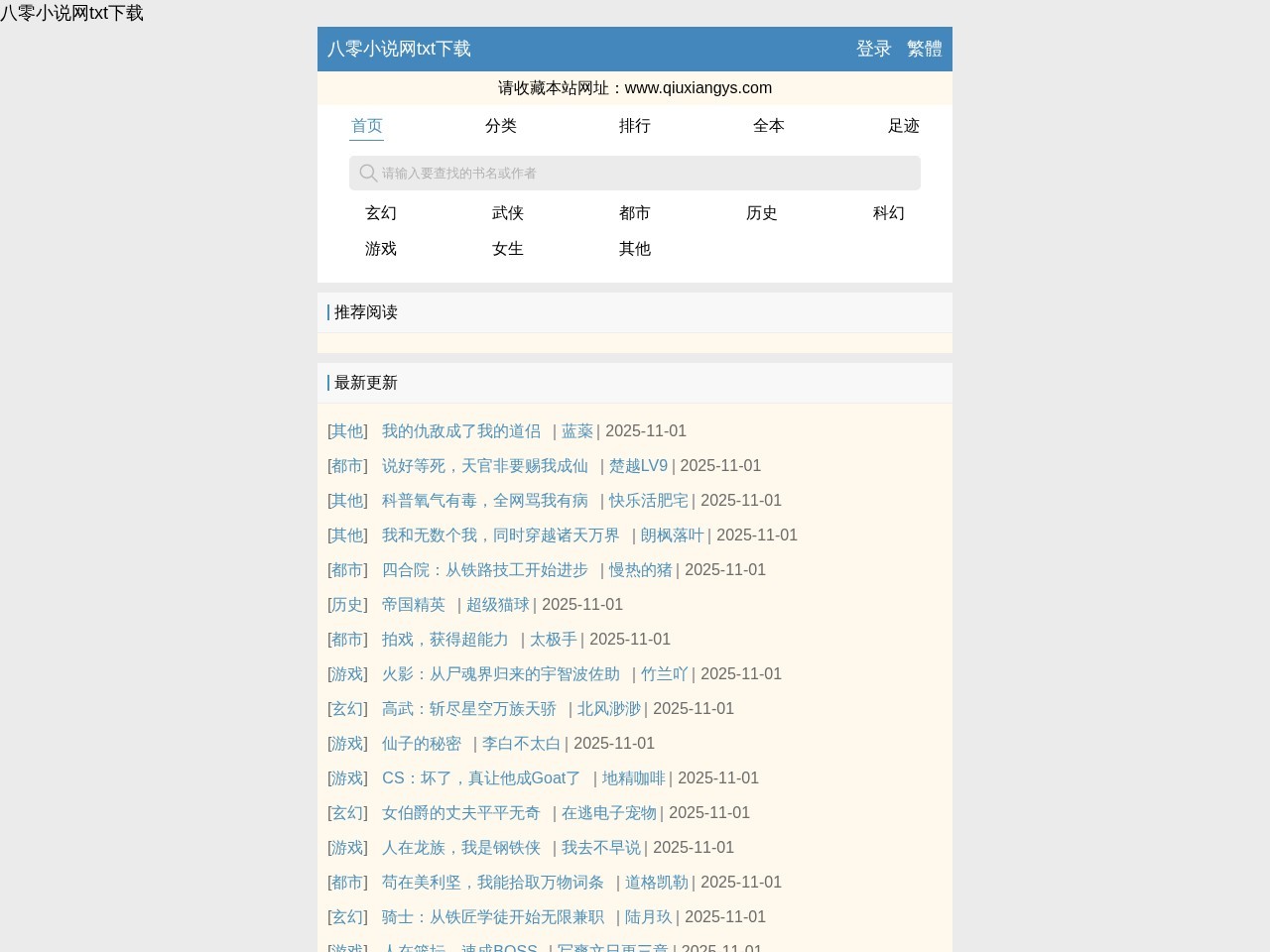Viewport: 1270px width, 952px height.
Task: Open the 分类 categories tab
Action: pyautogui.click(x=501, y=126)
